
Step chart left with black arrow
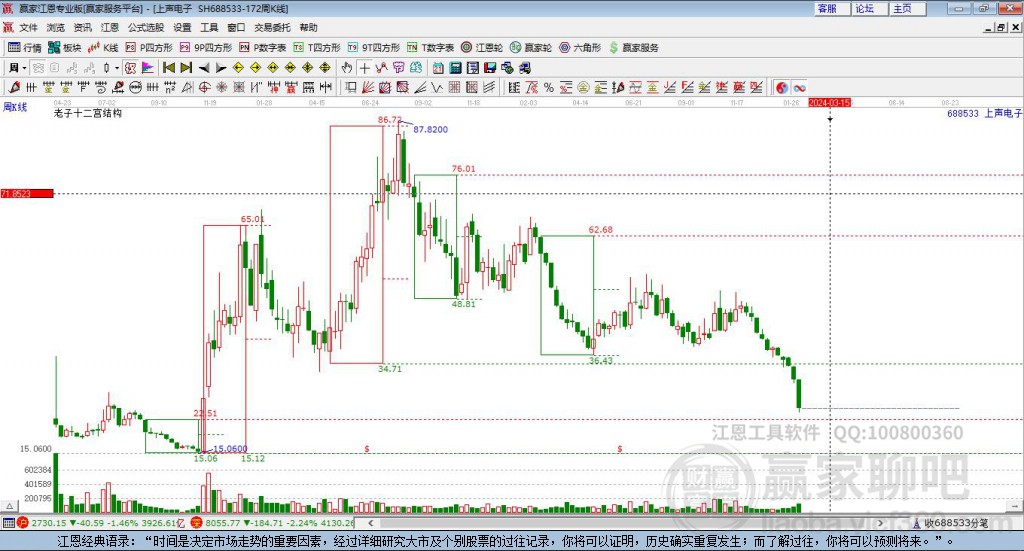point(204,68)
